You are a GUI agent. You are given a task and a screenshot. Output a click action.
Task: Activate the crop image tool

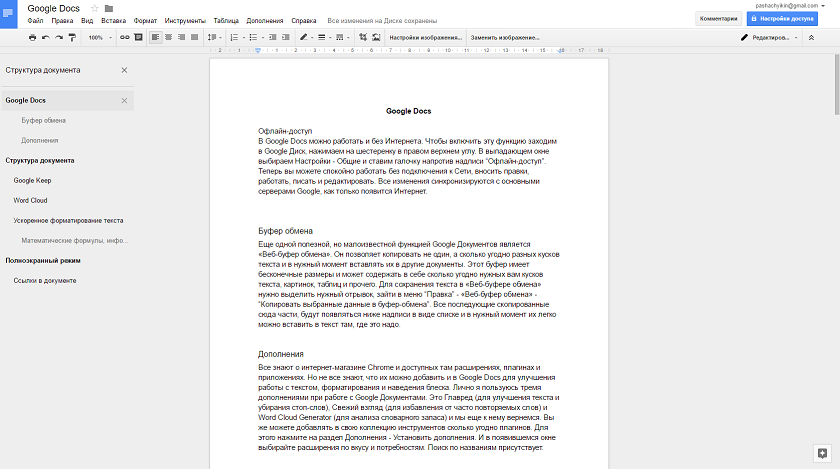(363, 38)
